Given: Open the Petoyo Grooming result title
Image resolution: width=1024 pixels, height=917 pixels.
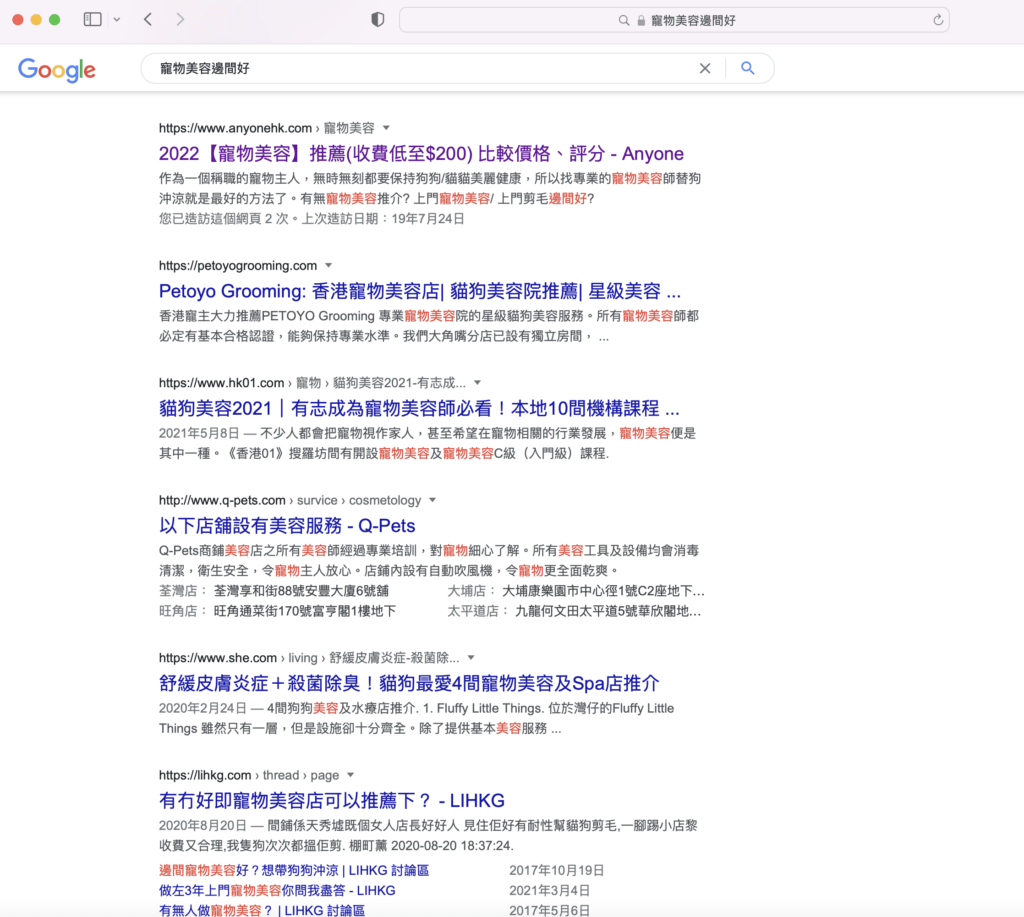Looking at the screenshot, I should click(x=420, y=291).
